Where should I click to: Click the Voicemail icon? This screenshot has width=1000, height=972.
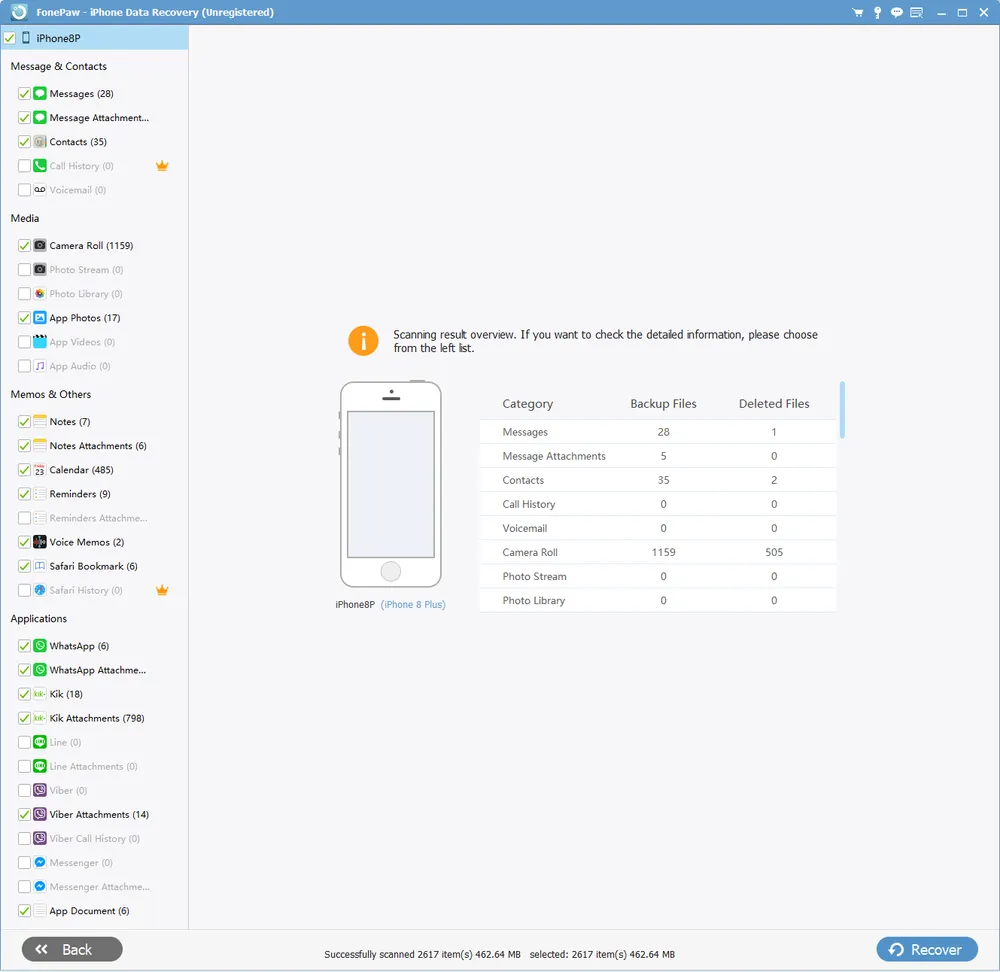click(x=40, y=190)
